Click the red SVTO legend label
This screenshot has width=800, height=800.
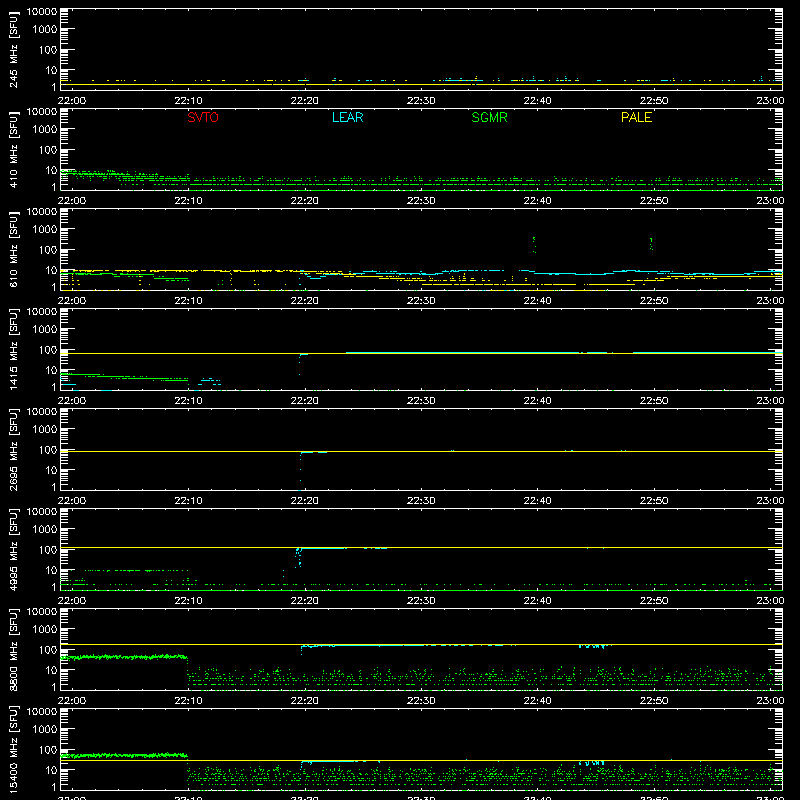(203, 117)
